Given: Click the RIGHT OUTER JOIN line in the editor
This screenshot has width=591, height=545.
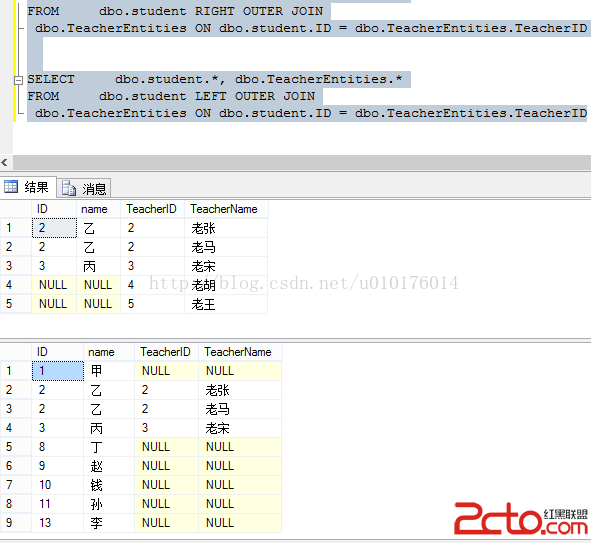Looking at the screenshot, I should click(175, 11).
